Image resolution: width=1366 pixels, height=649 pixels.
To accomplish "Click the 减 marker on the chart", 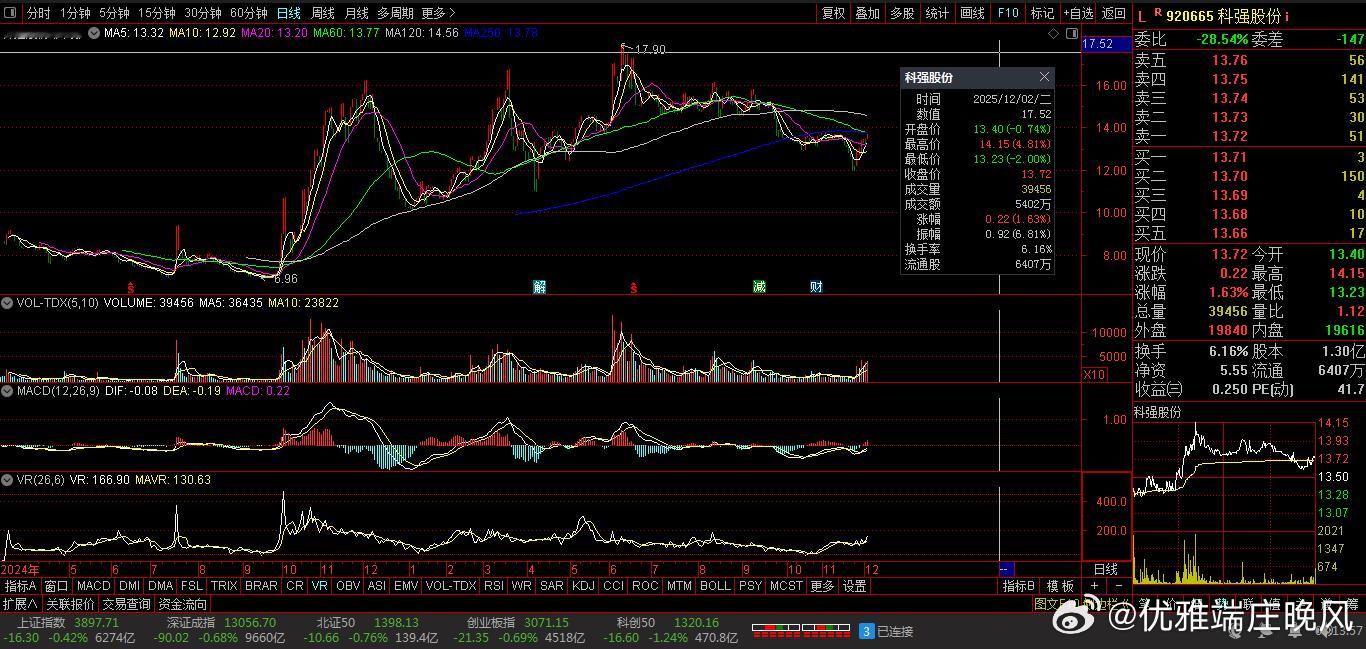I will (759, 287).
